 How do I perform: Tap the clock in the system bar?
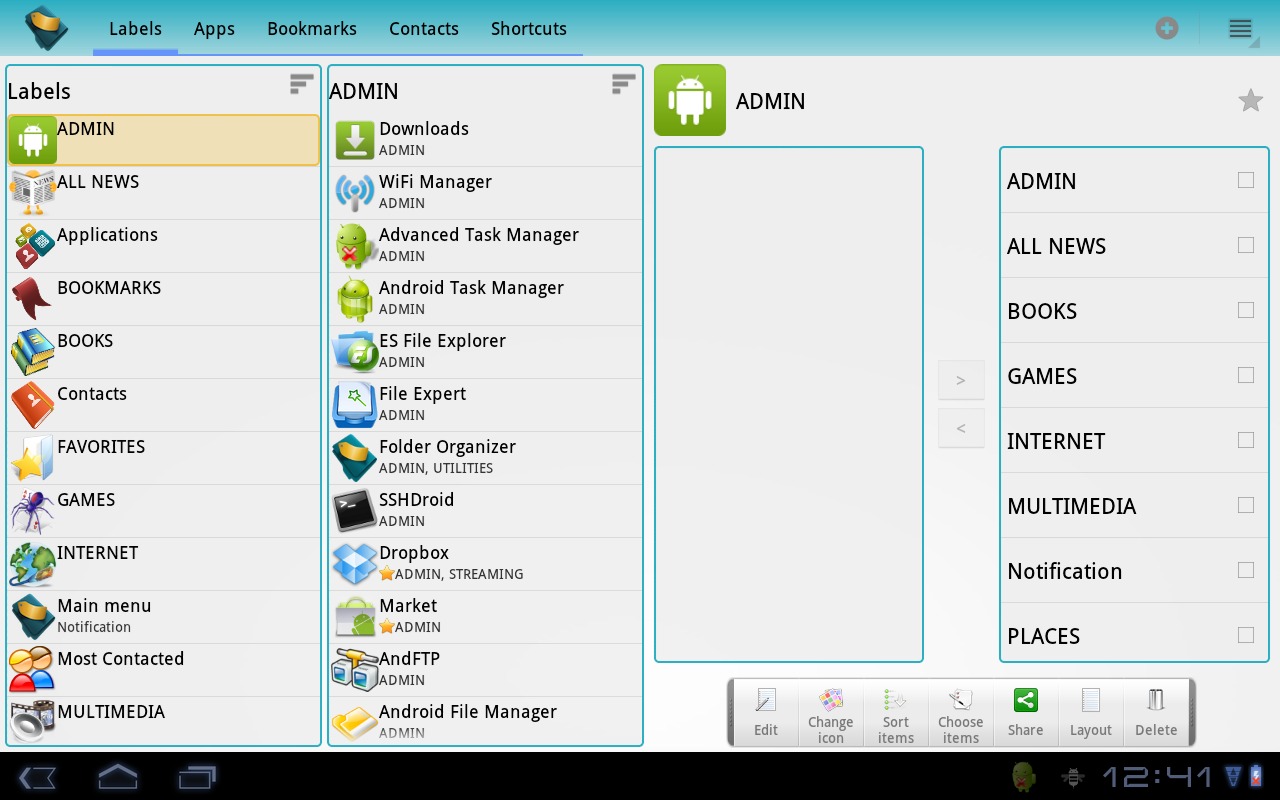click(x=1157, y=777)
